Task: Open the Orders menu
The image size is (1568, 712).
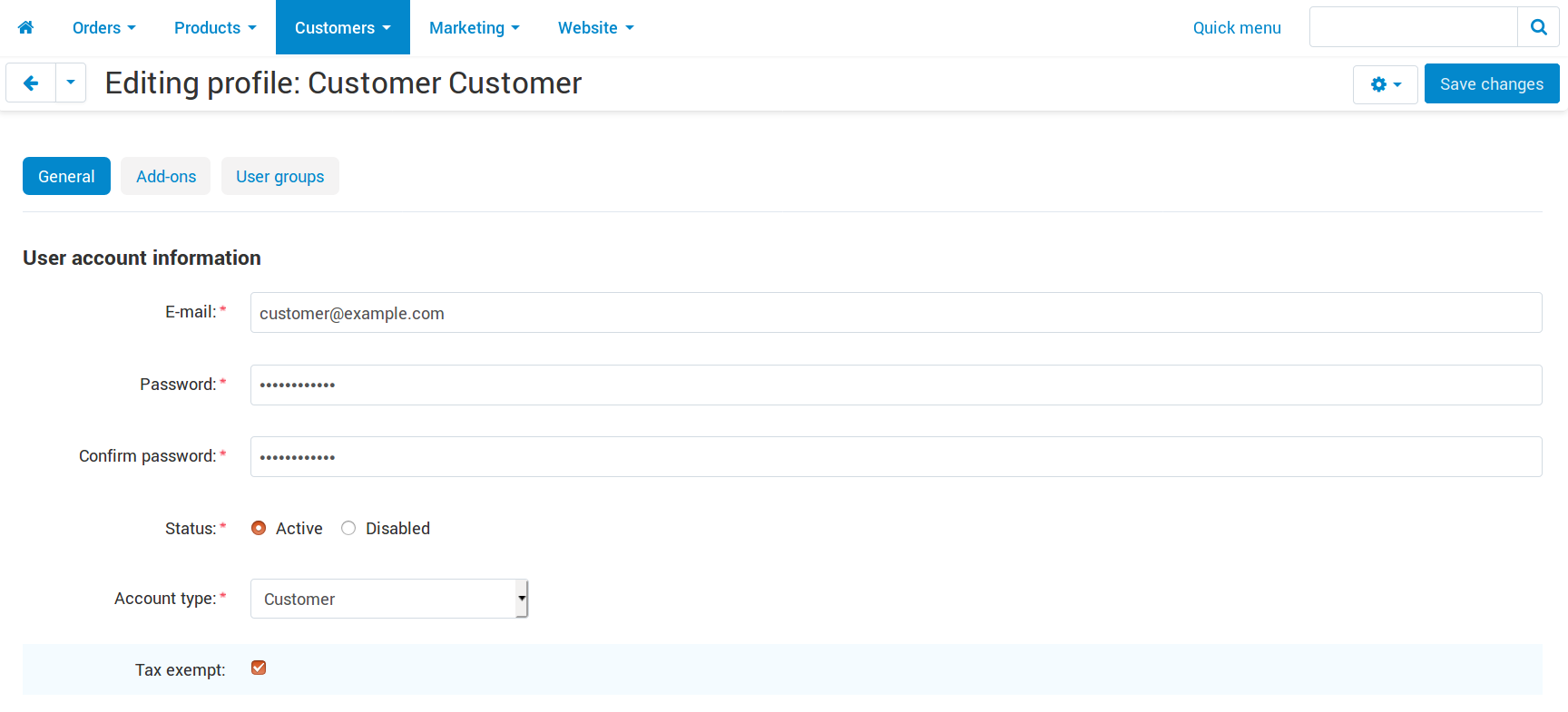Action: (x=103, y=27)
